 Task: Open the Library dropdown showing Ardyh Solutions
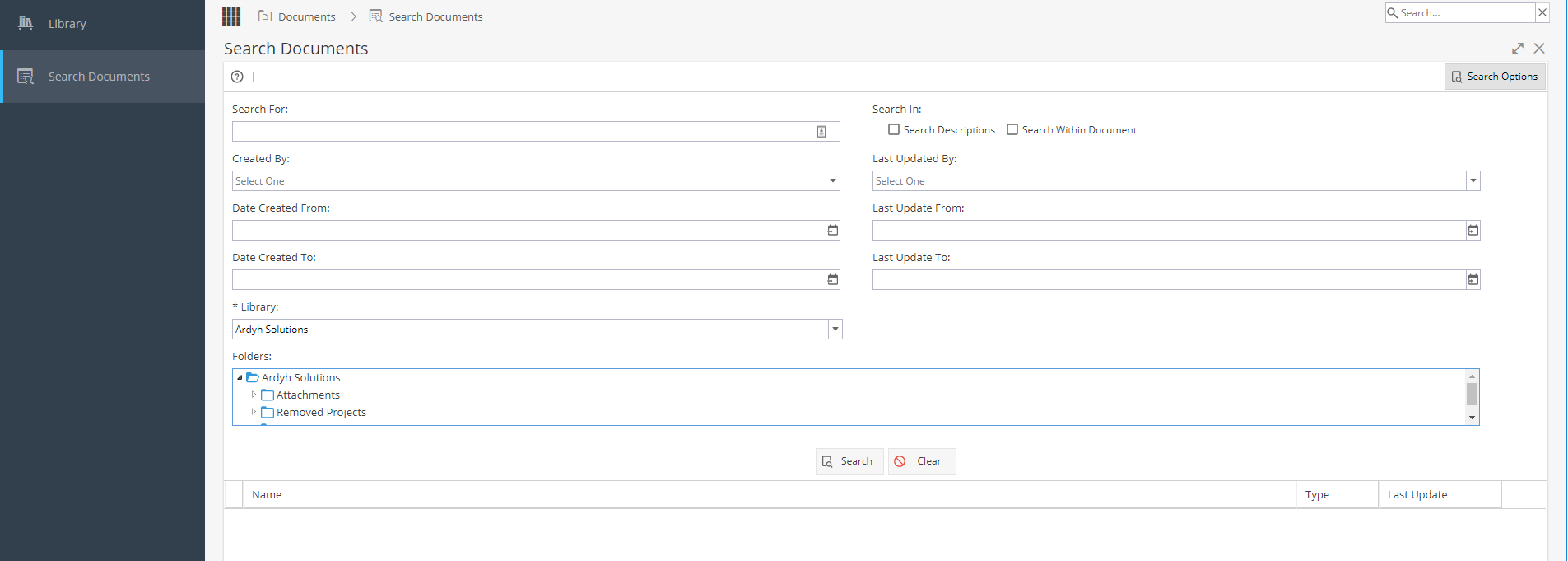coord(835,330)
